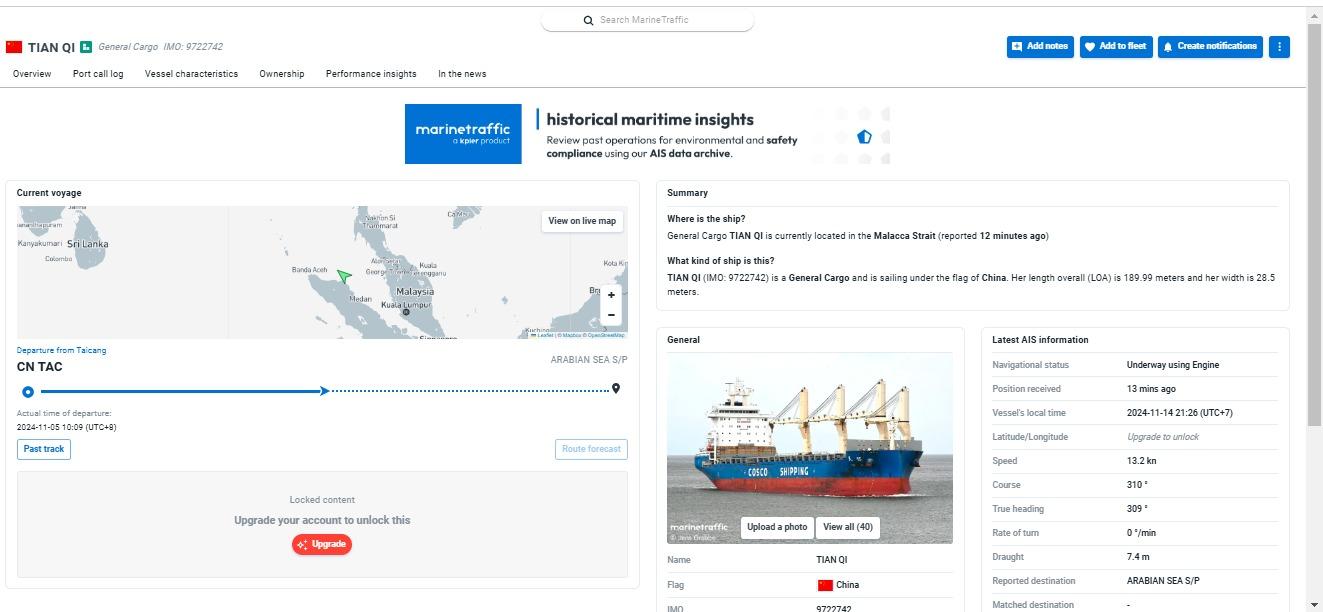Click CN TAC departure port code
The image size is (1323, 612).
(x=39, y=367)
